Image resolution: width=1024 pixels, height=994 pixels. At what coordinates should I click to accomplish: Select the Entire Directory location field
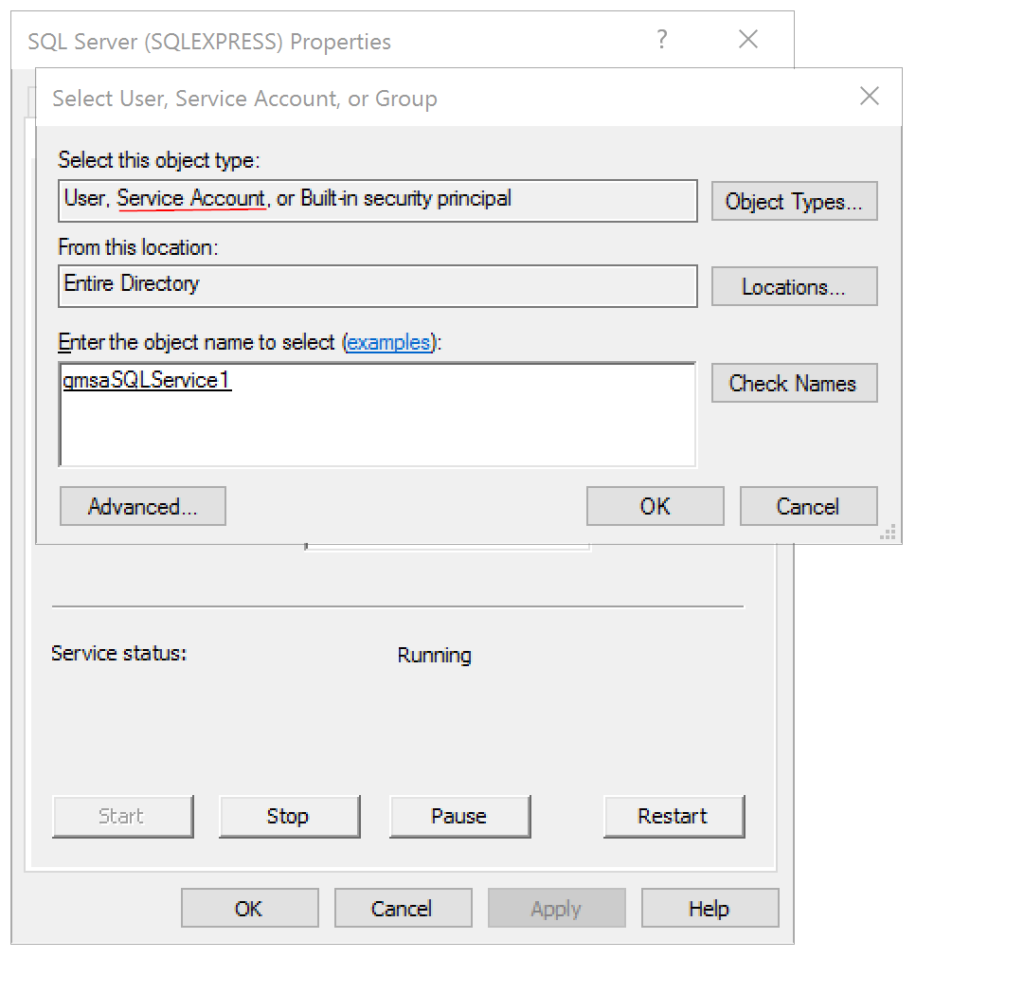(x=377, y=285)
